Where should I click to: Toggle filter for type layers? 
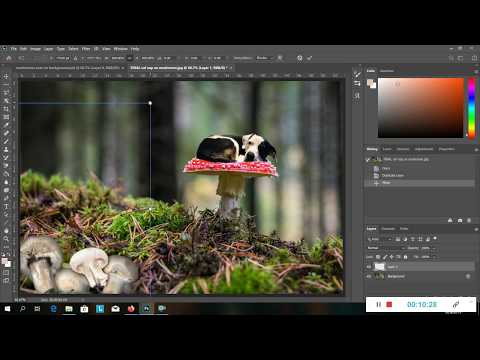tap(413, 239)
